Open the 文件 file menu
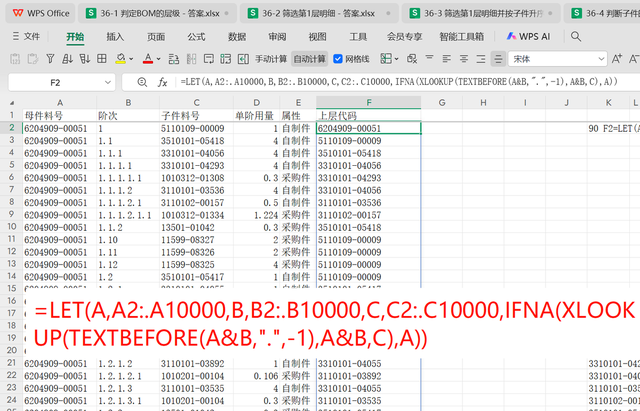 click(27, 36)
